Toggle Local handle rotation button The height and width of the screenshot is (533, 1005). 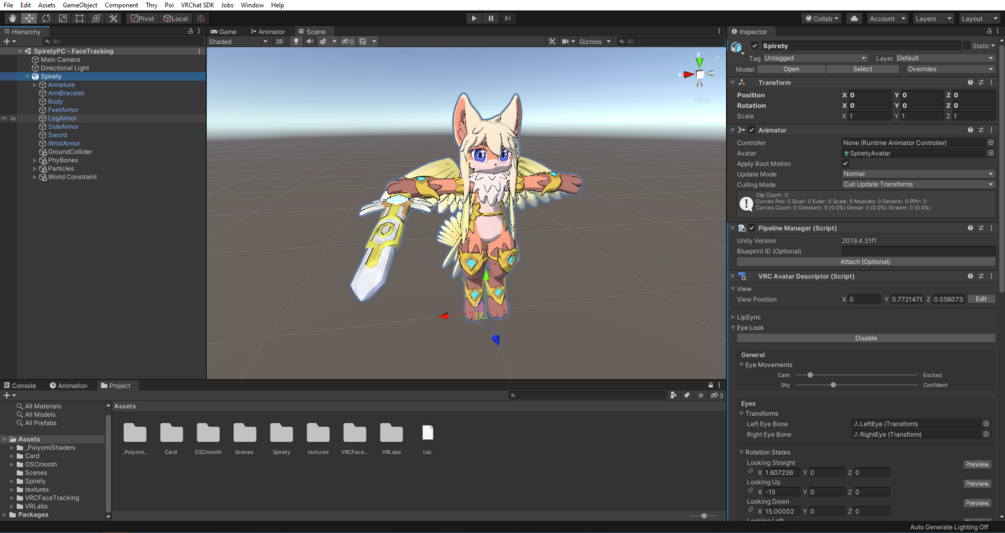click(x=175, y=19)
